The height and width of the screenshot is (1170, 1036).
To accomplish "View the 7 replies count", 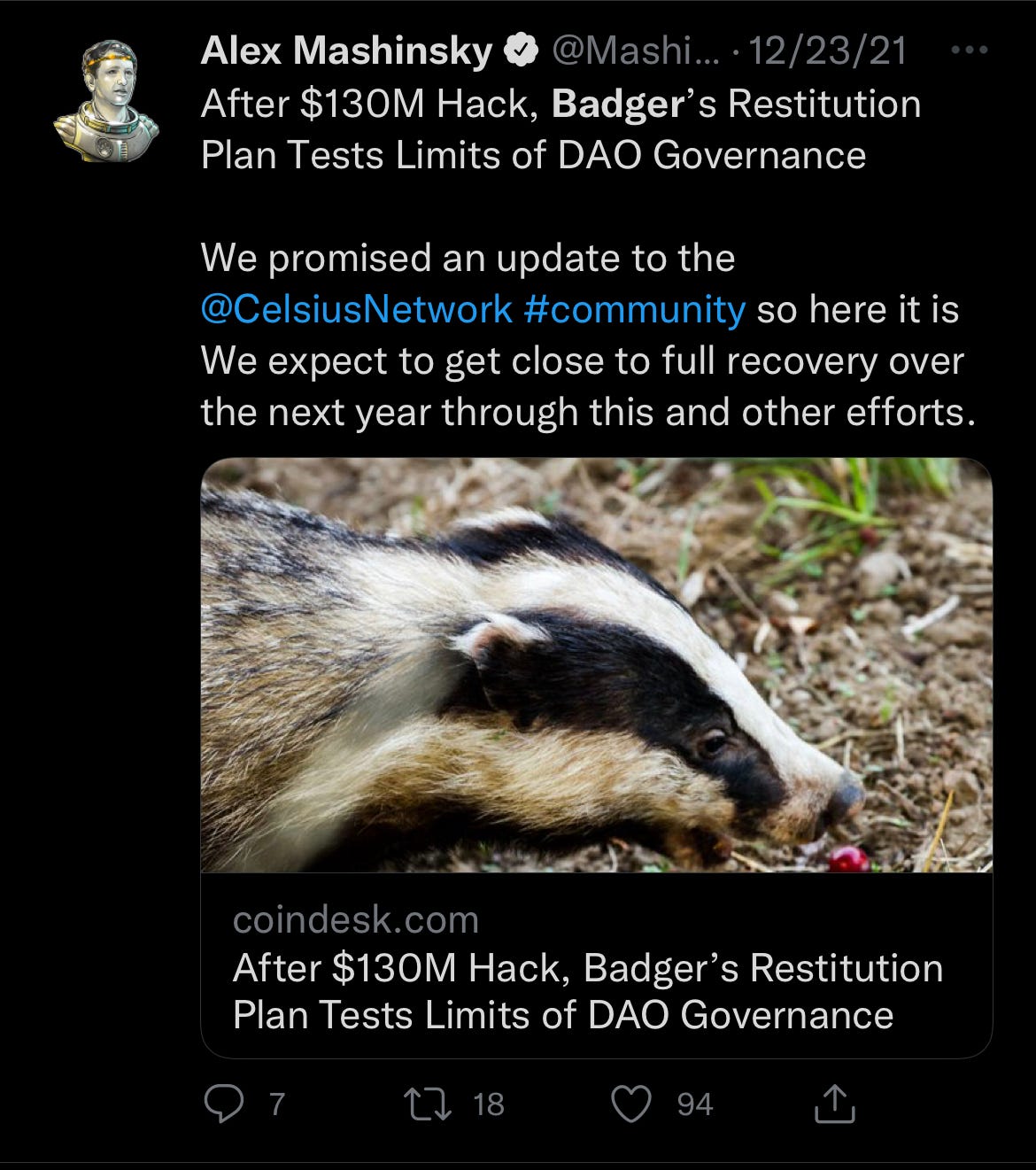I will [277, 1104].
